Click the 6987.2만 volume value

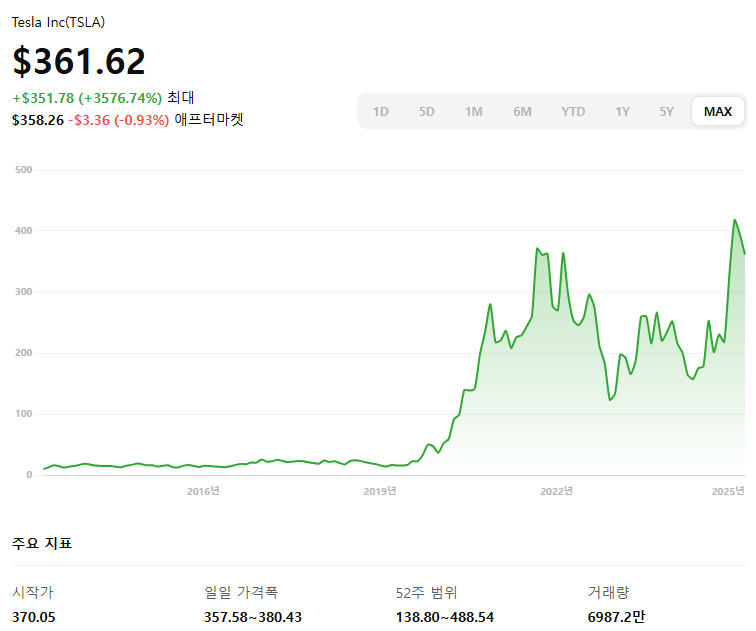click(616, 617)
